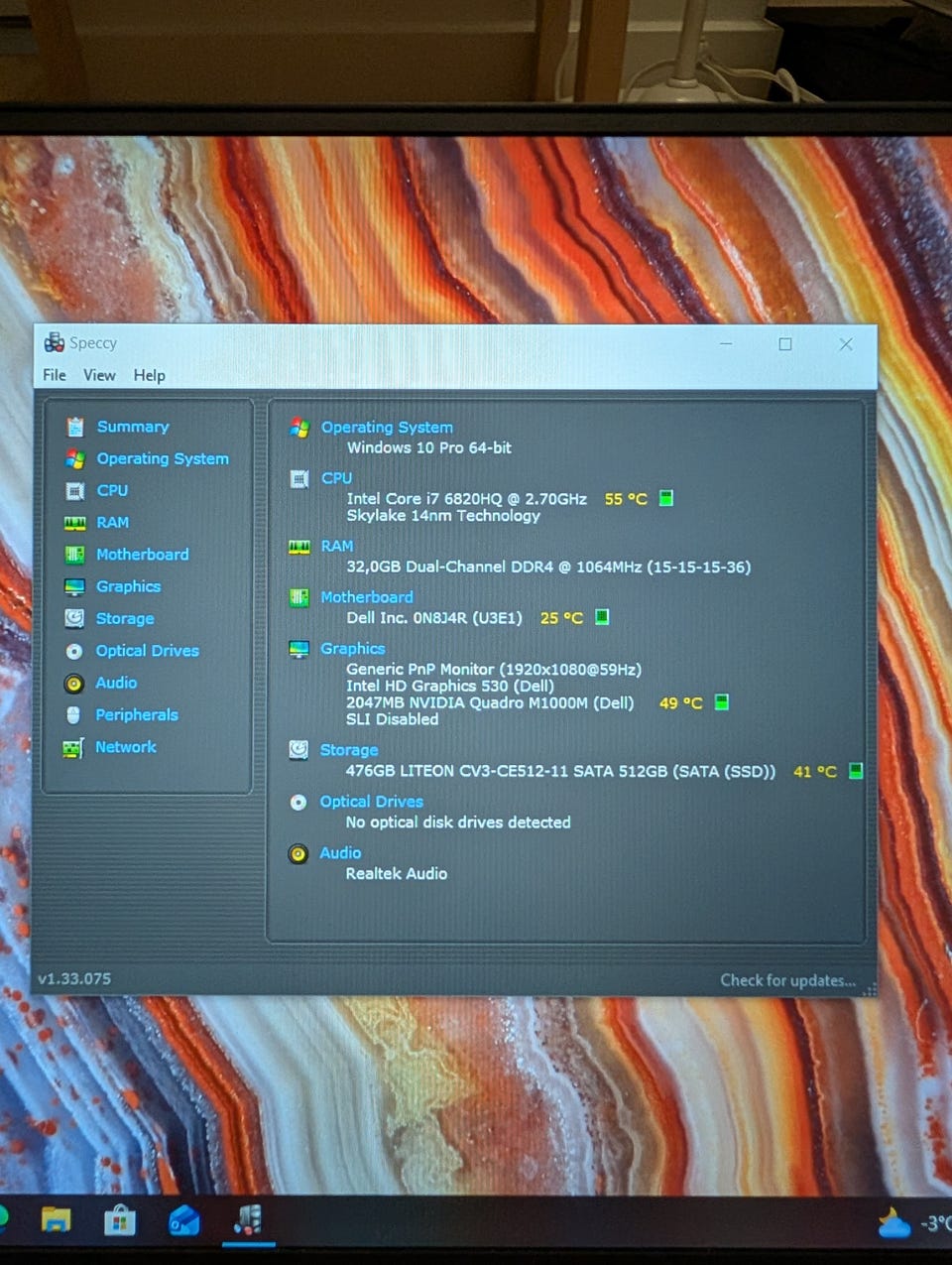This screenshot has height=1265, width=952.
Task: Open Storage section from sidebar
Action: click(125, 618)
